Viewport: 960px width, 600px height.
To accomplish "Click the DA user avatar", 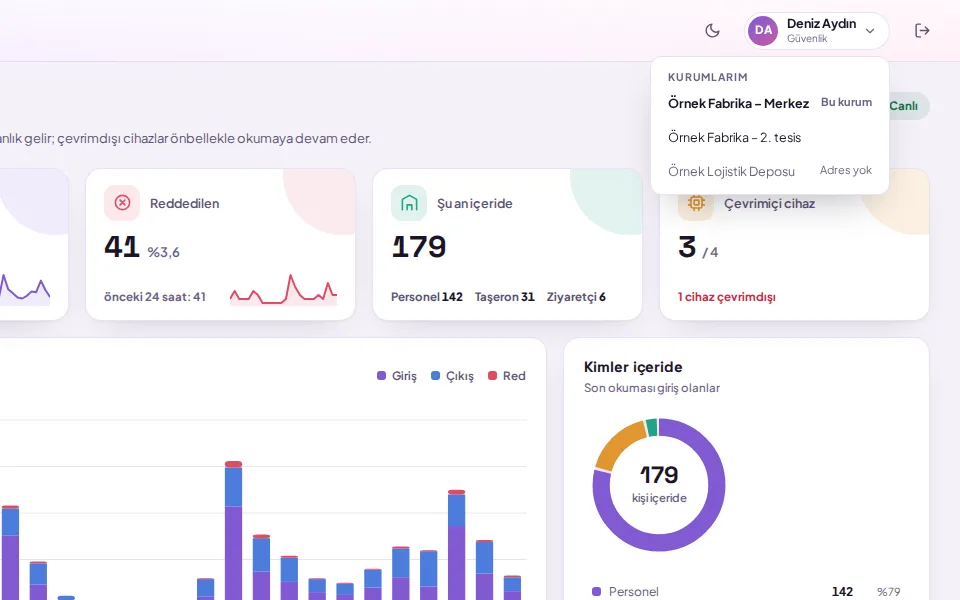I will [x=763, y=31].
